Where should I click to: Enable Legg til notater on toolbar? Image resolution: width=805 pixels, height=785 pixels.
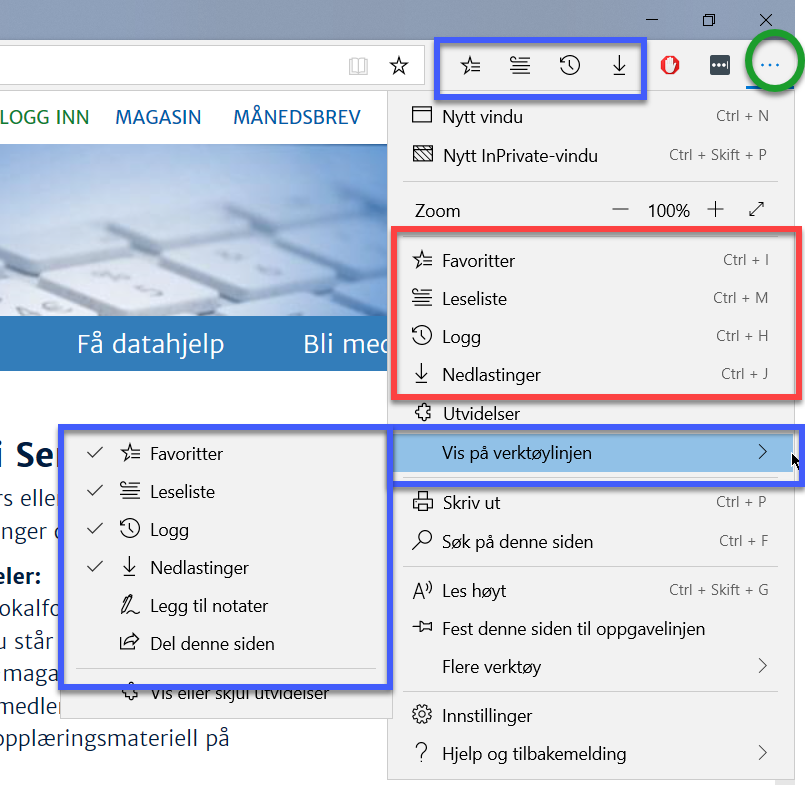tap(208, 606)
